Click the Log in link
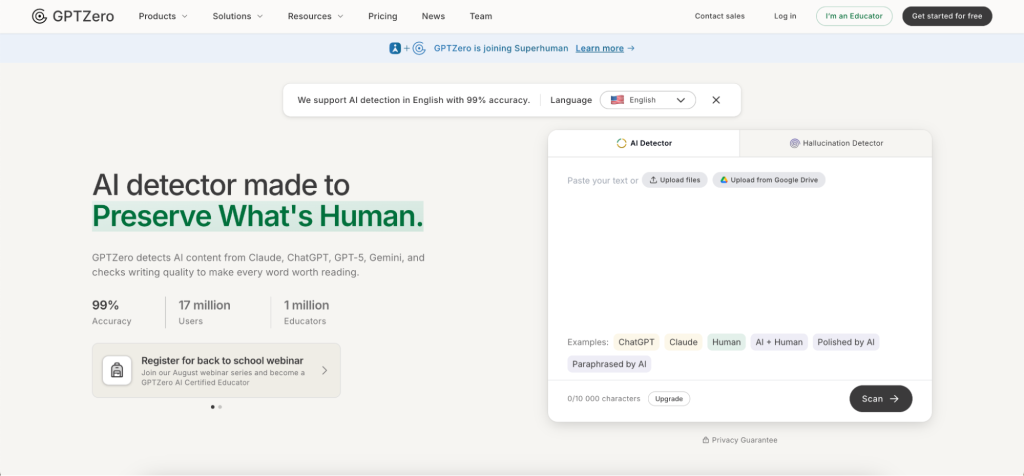1024x476 pixels. tap(785, 16)
